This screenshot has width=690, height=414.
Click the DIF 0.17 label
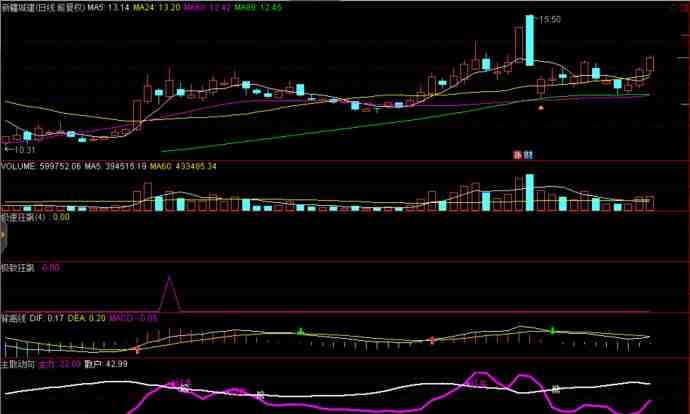47,318
